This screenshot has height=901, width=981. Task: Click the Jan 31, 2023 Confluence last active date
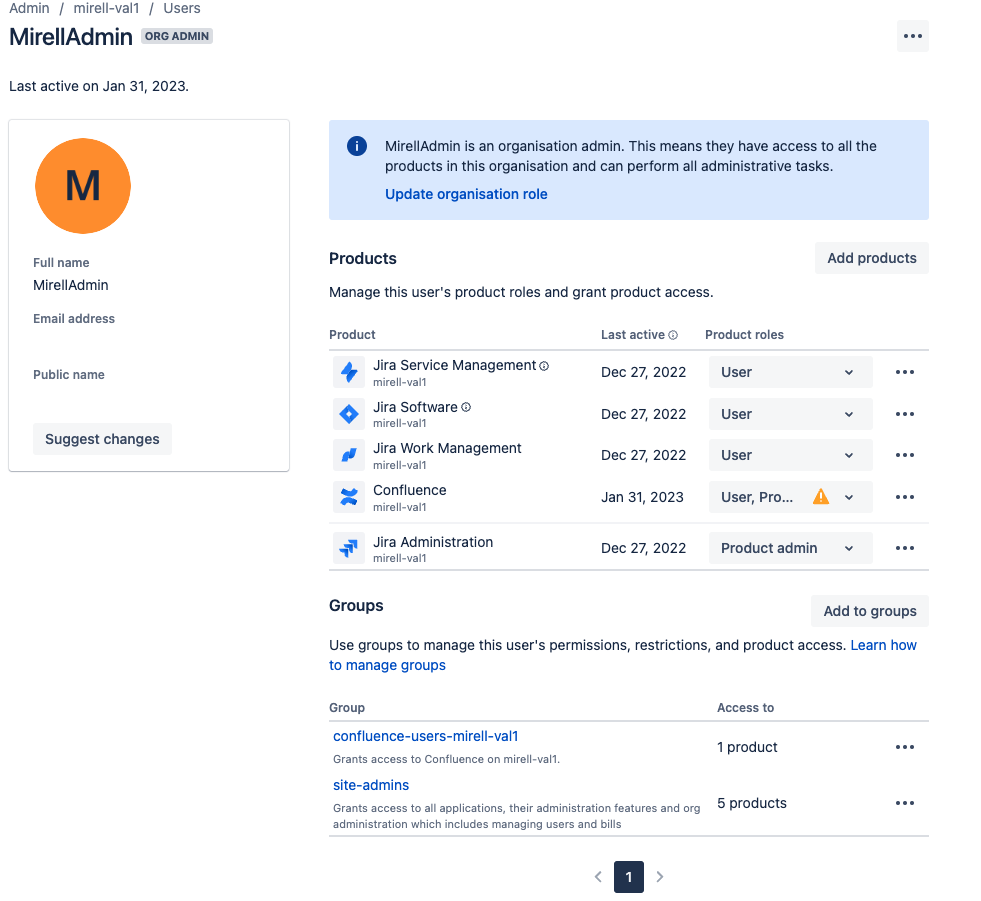(x=643, y=497)
